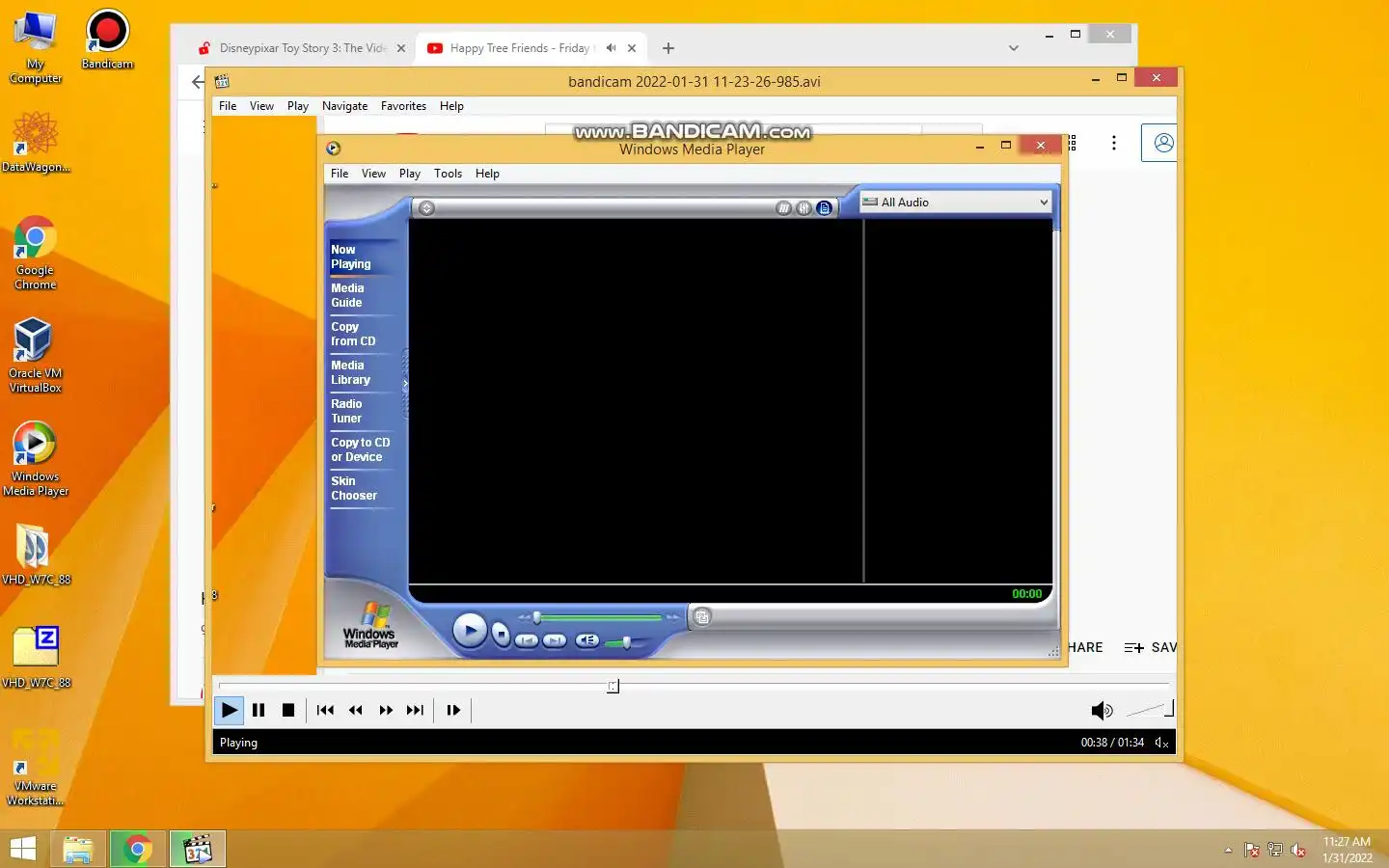The image size is (1389, 868).
Task: Close the Disneypixar Toy Story 3 tab
Action: pos(401,48)
